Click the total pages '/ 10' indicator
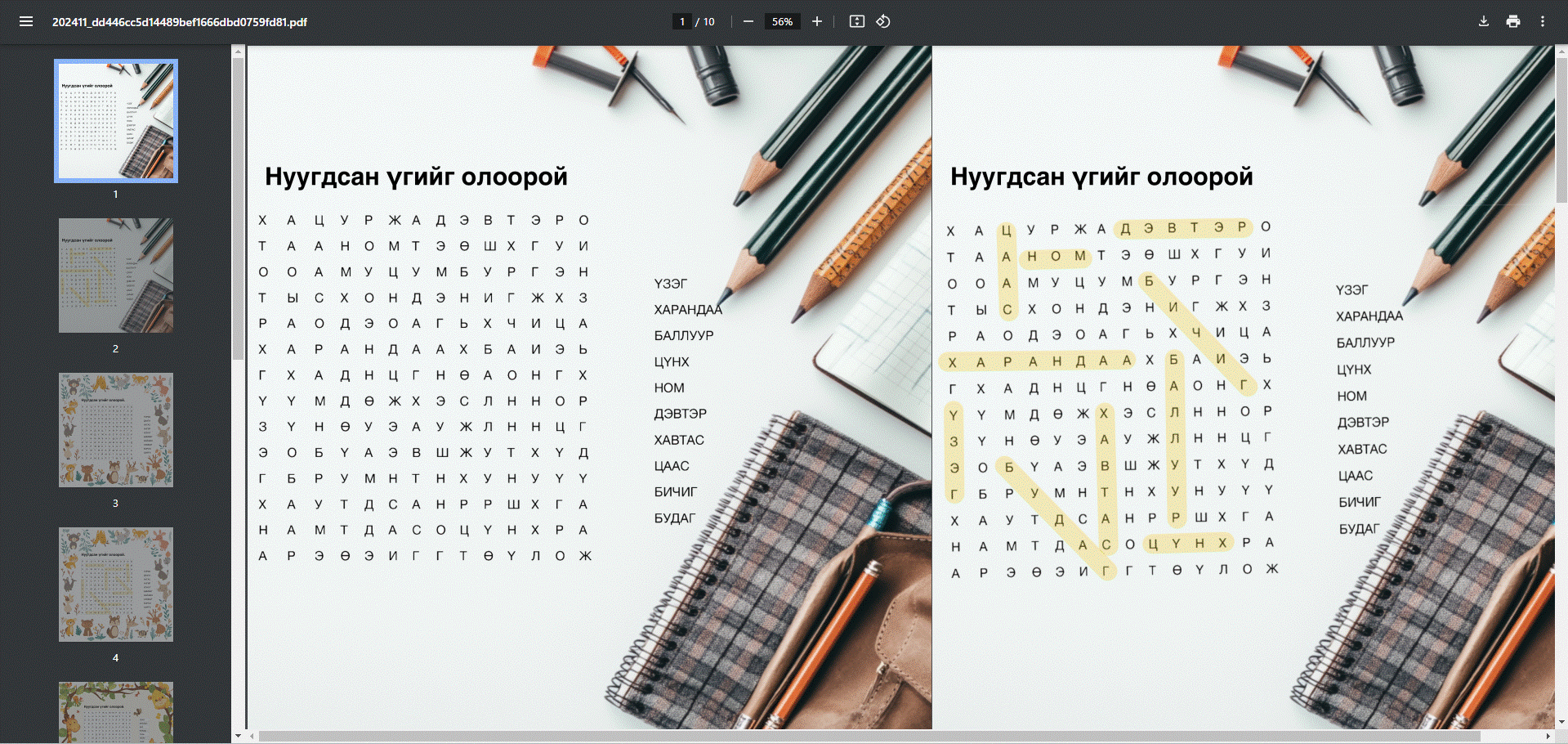The height and width of the screenshot is (744, 1568). (x=705, y=21)
